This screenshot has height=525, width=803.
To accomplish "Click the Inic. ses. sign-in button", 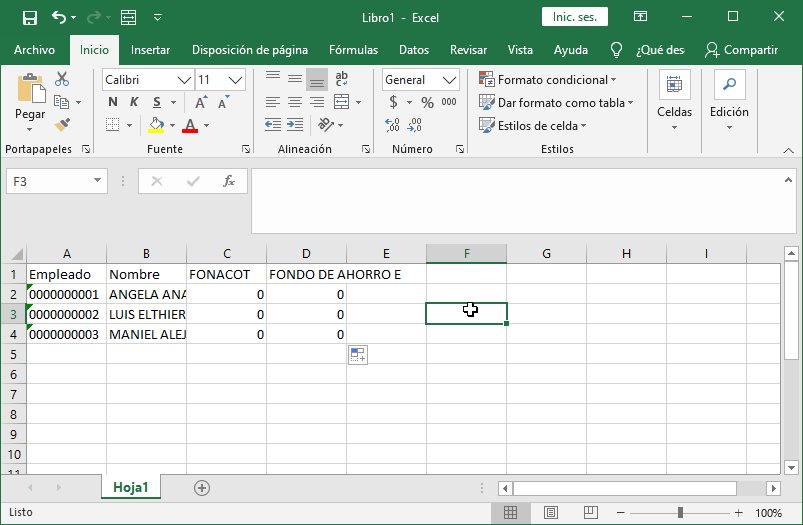I will (575, 17).
